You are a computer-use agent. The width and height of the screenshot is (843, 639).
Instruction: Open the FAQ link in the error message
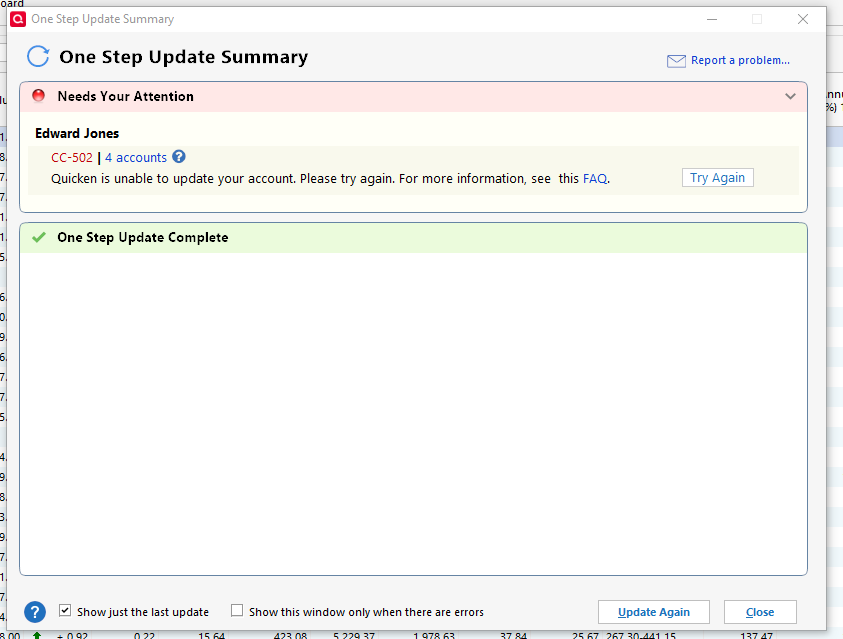coord(595,178)
